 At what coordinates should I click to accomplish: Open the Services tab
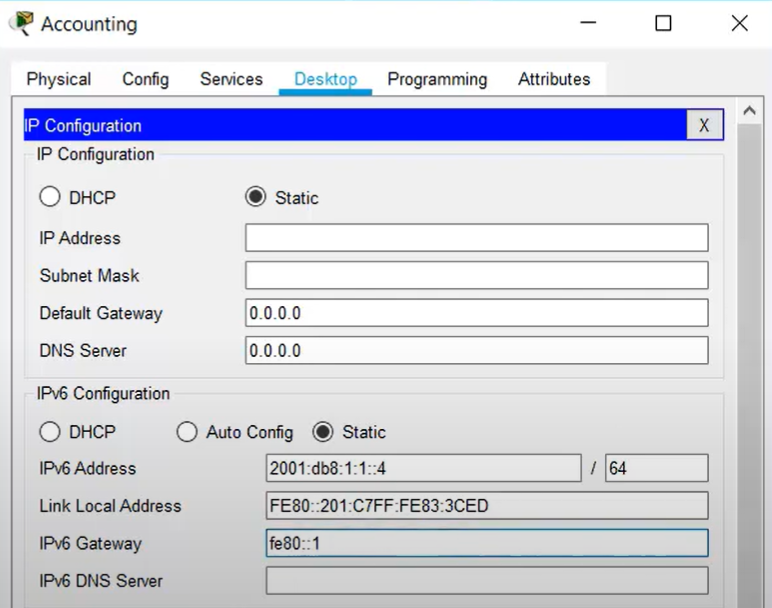pos(231,79)
